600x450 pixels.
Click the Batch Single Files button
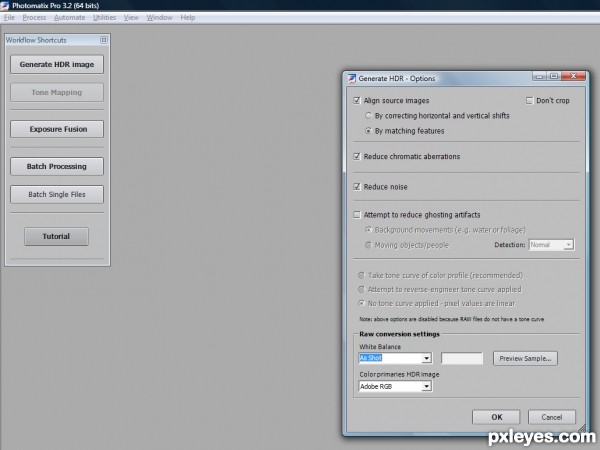pyautogui.click(x=57, y=194)
